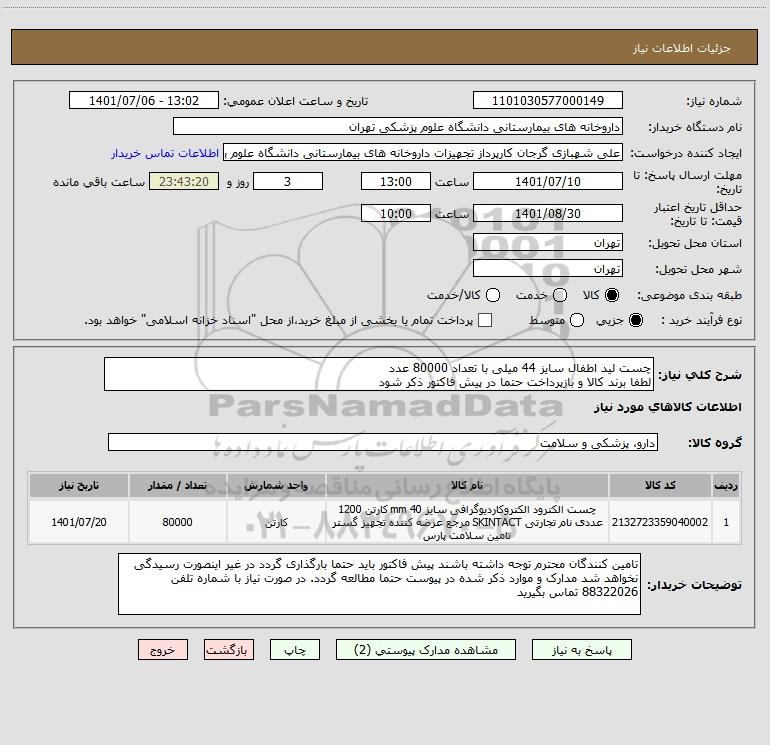Screen dimensions: 770x745
Task: Click the days remaining field showing 3
Action: 288,181
